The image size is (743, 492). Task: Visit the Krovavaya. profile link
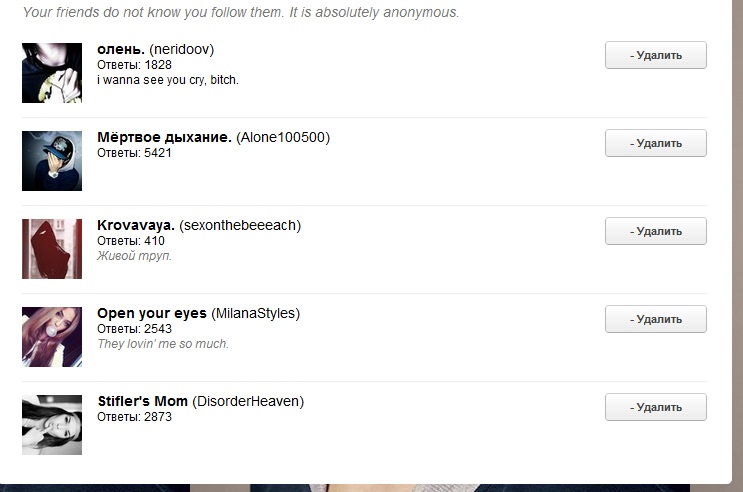[x=136, y=226]
